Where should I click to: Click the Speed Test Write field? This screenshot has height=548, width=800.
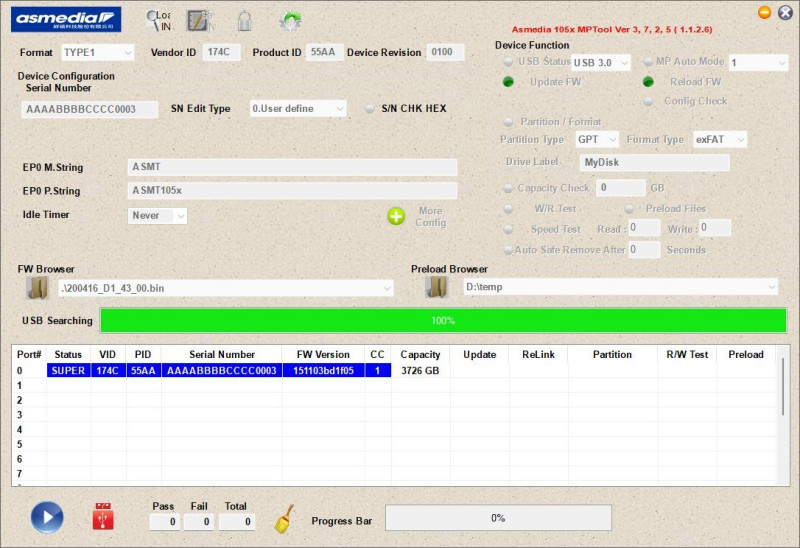point(715,228)
